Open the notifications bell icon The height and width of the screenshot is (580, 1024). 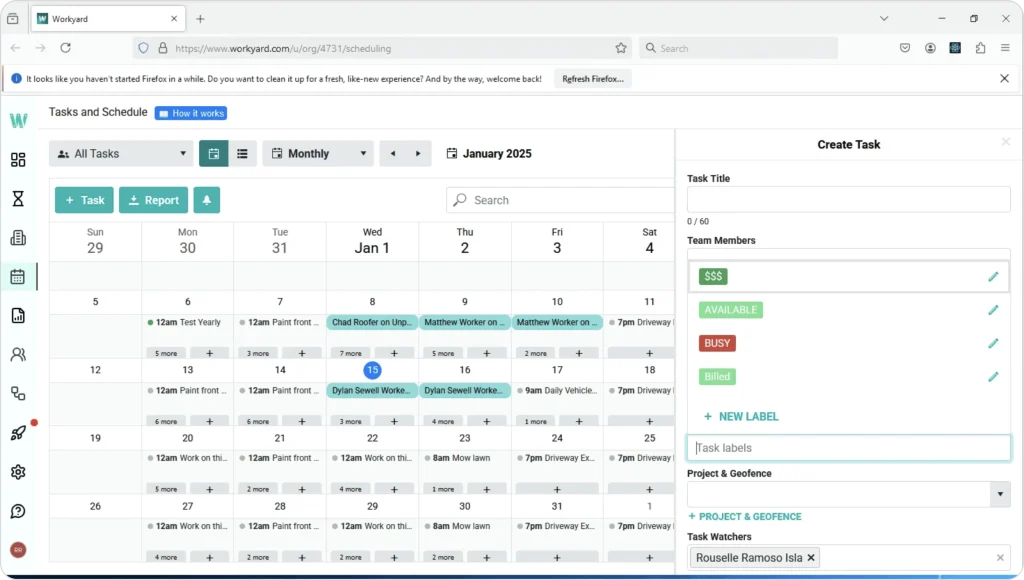point(207,200)
